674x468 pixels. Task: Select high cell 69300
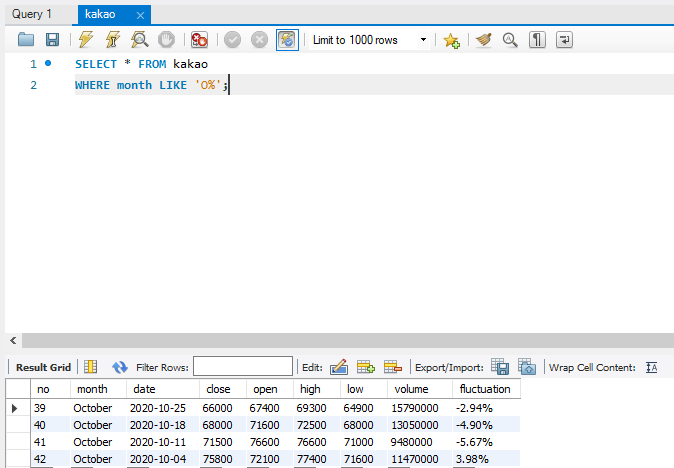click(x=317, y=408)
